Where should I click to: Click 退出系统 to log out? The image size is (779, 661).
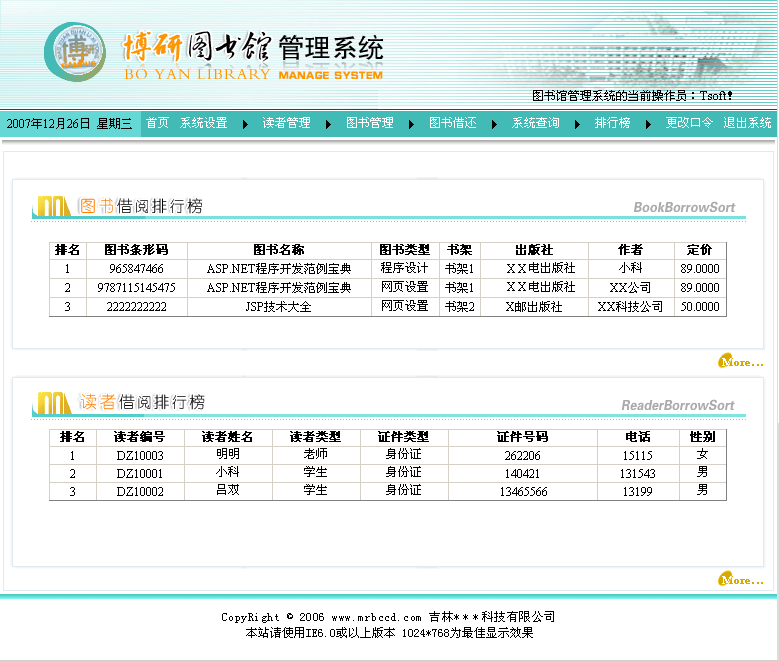coord(747,123)
